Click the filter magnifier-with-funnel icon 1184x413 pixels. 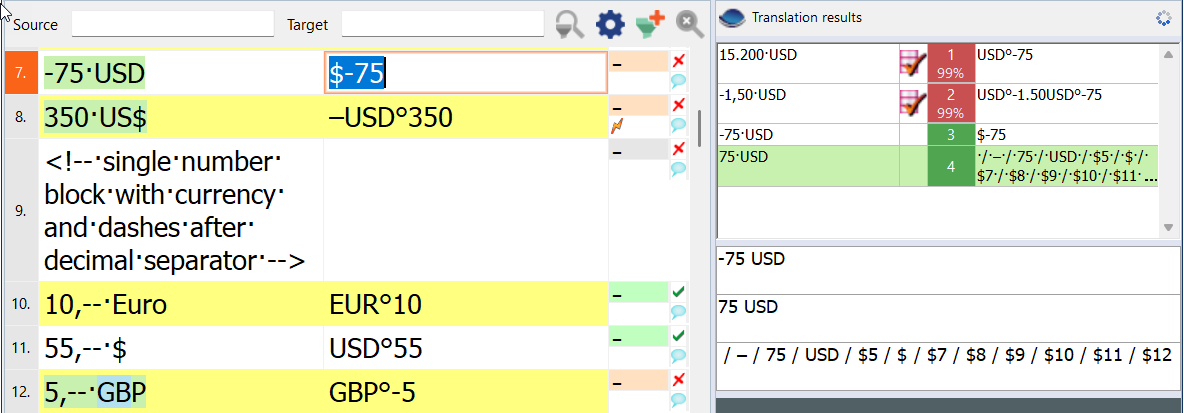coord(569,24)
